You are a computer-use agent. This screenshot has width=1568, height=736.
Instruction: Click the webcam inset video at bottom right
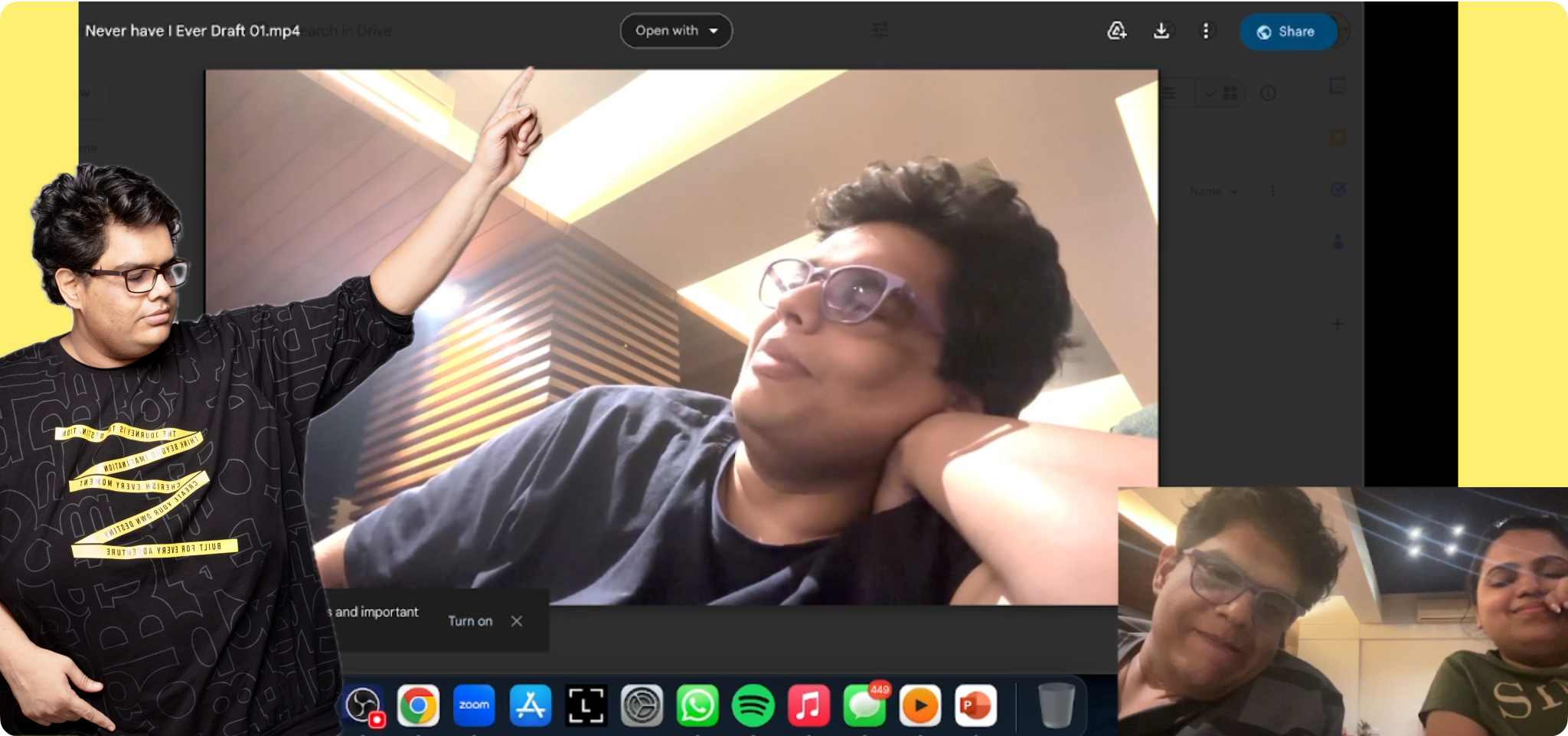pyautogui.click(x=1343, y=611)
